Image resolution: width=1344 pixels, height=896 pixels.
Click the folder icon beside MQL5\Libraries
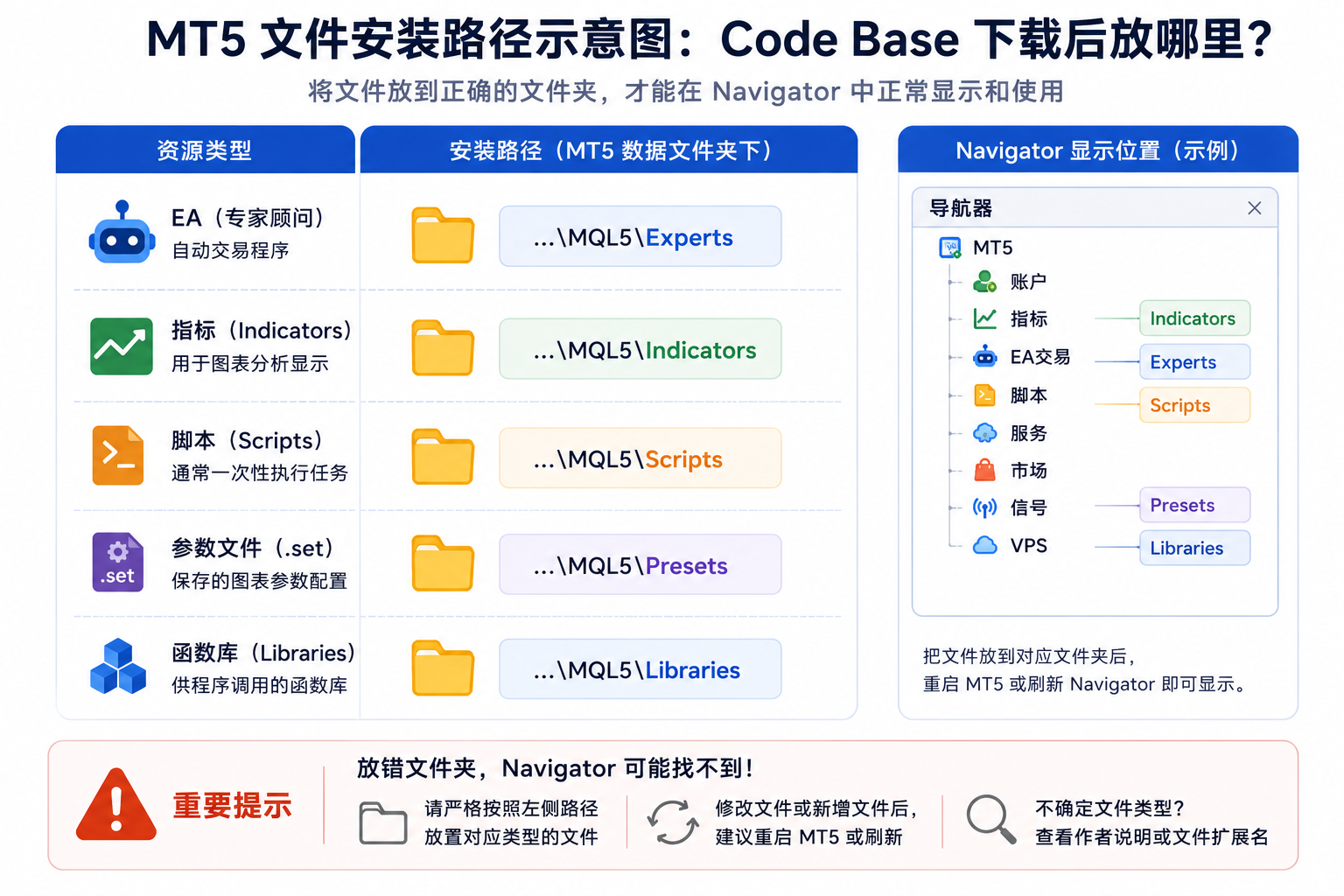pos(443,668)
